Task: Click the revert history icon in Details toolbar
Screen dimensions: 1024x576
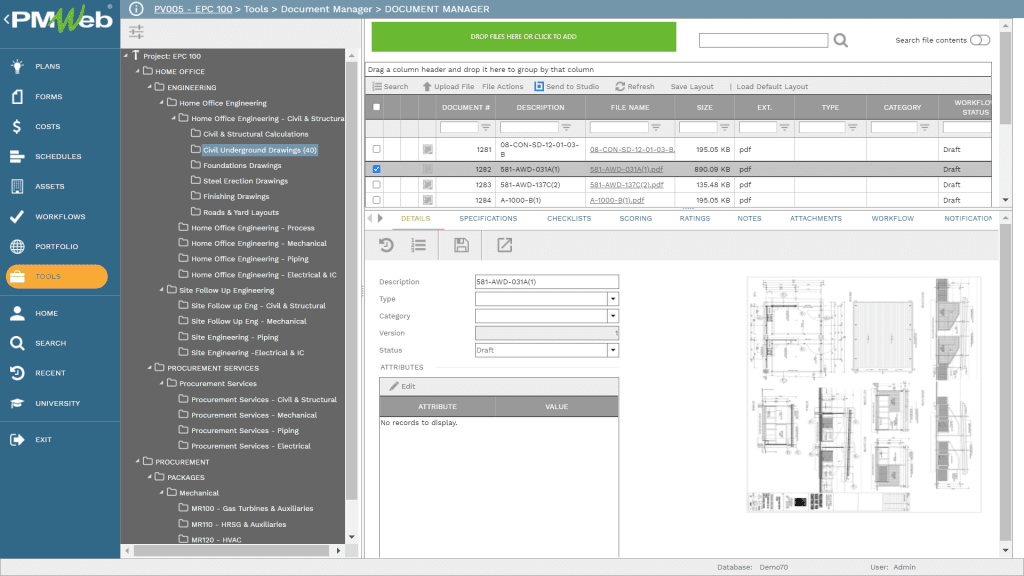Action: pos(386,245)
